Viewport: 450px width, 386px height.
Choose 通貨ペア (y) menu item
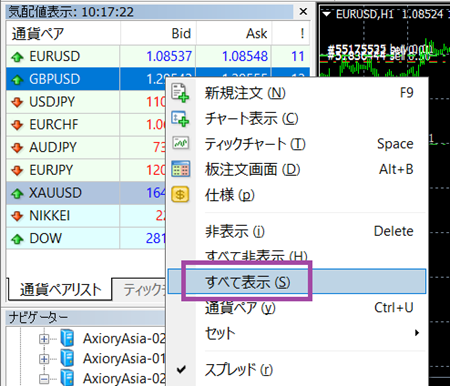pos(297,307)
